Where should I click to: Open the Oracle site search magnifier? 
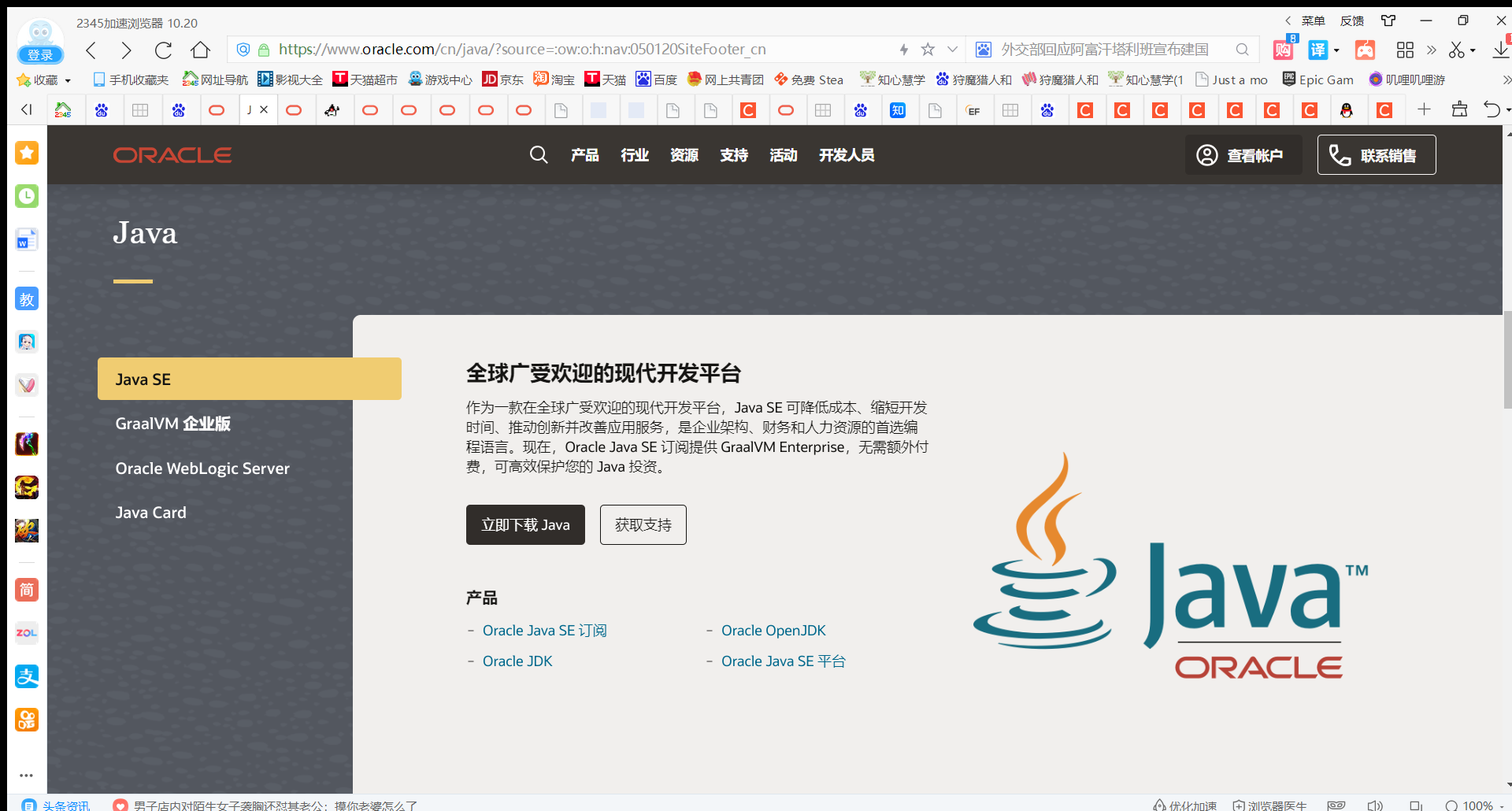[x=539, y=155]
